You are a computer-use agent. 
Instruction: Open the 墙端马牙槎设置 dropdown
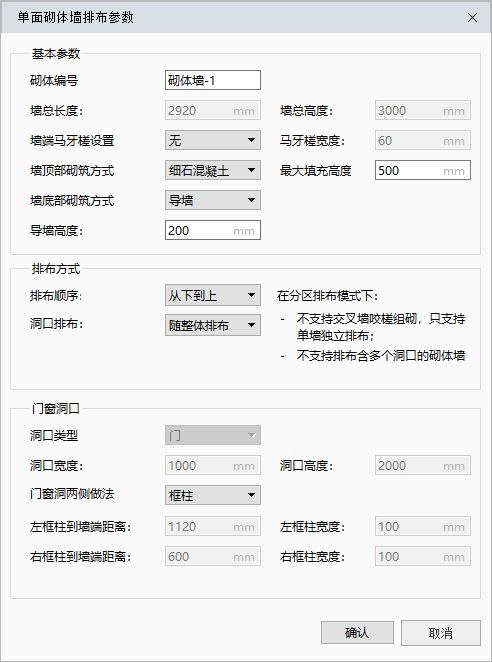point(213,140)
